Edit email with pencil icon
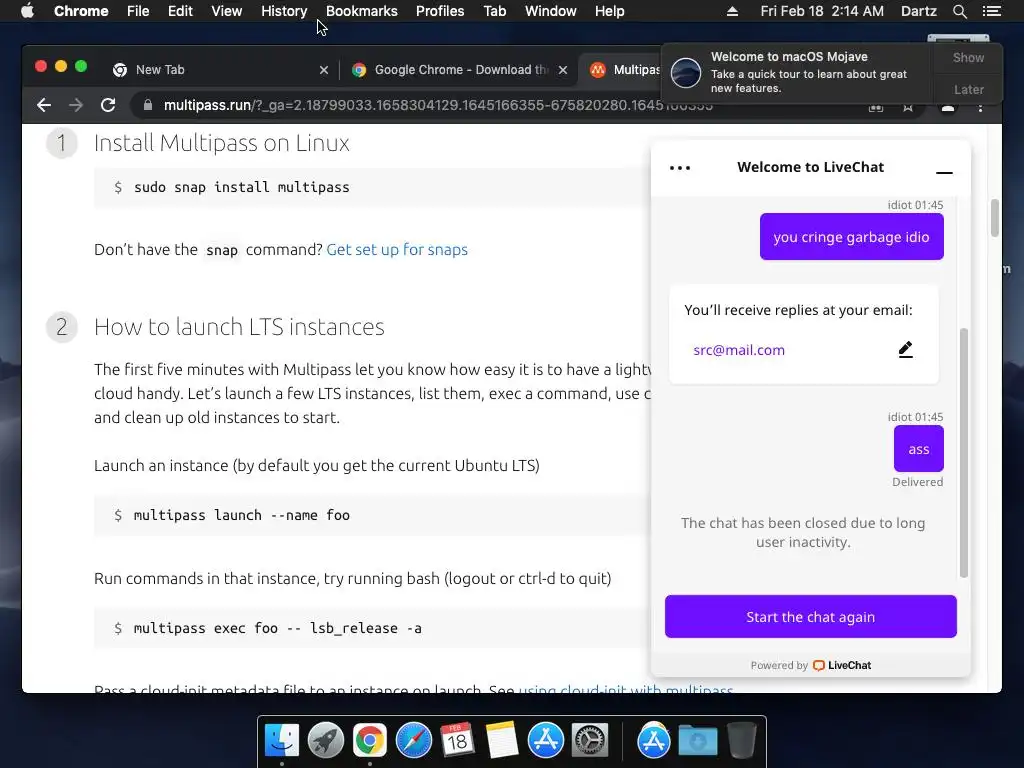Screen dimensions: 1024x768 pos(905,349)
